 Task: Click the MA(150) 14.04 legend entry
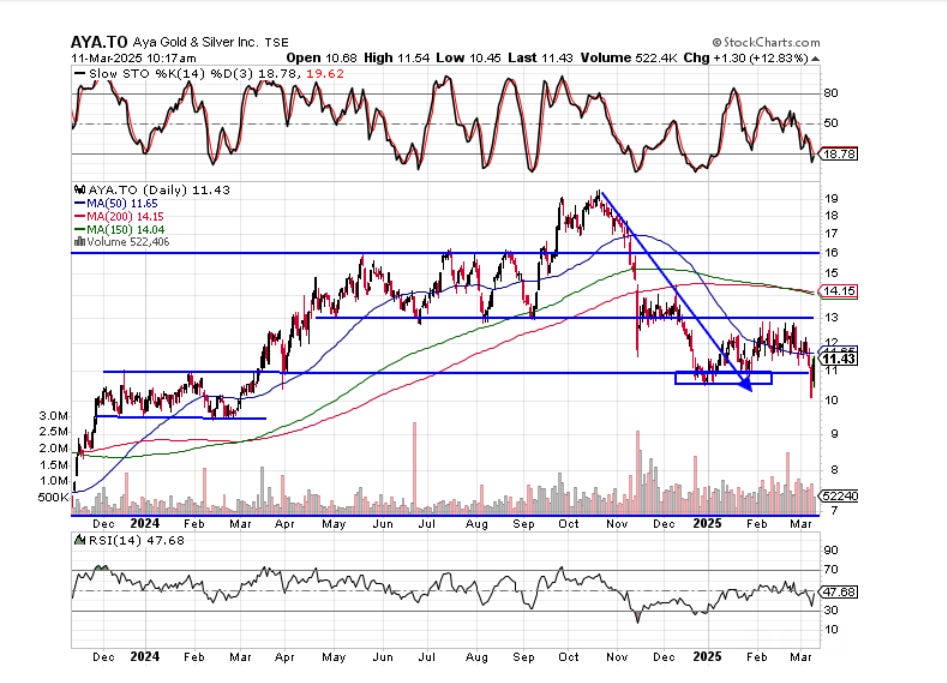(125, 229)
